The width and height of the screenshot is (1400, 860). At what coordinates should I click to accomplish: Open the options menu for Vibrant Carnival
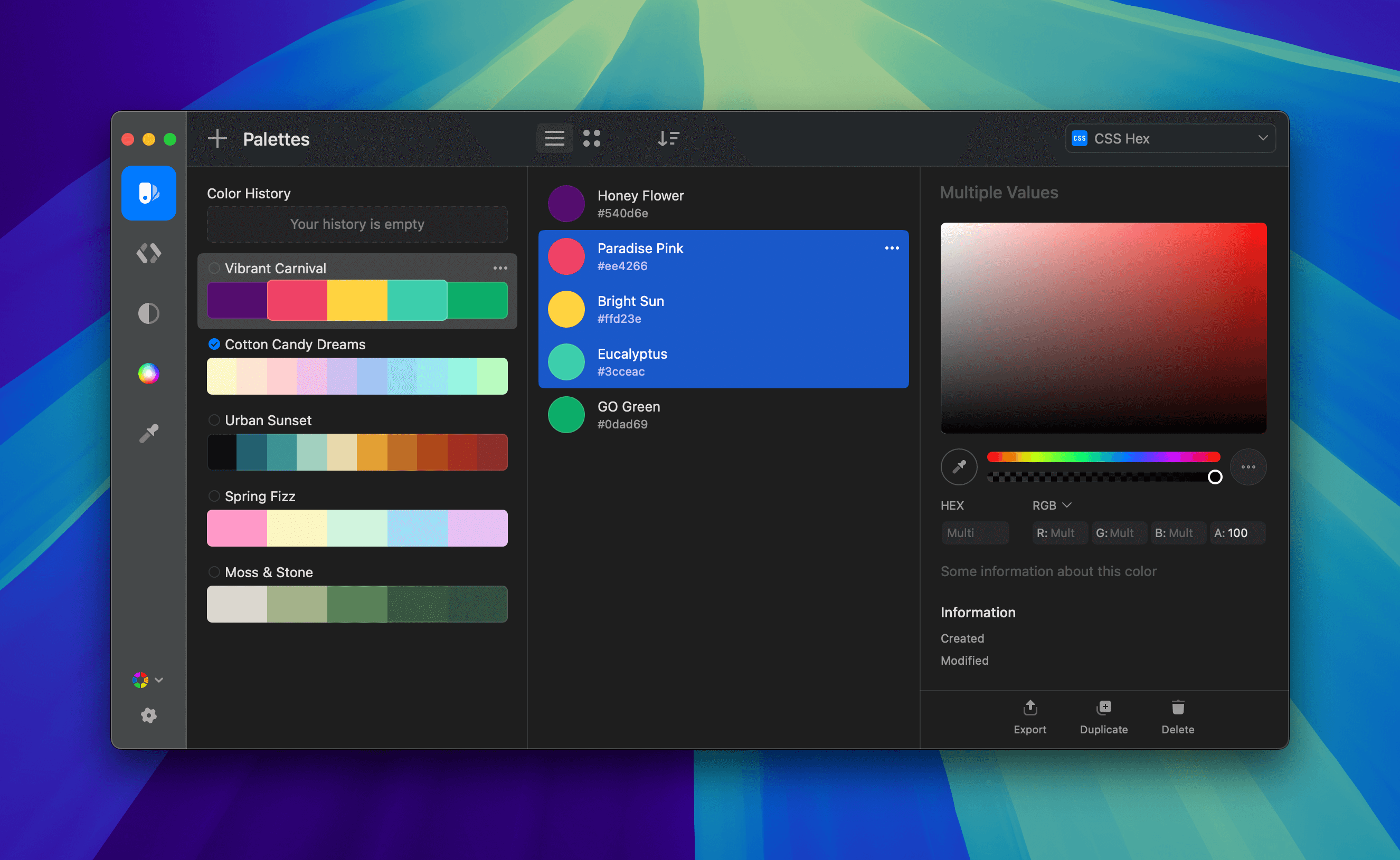(500, 268)
